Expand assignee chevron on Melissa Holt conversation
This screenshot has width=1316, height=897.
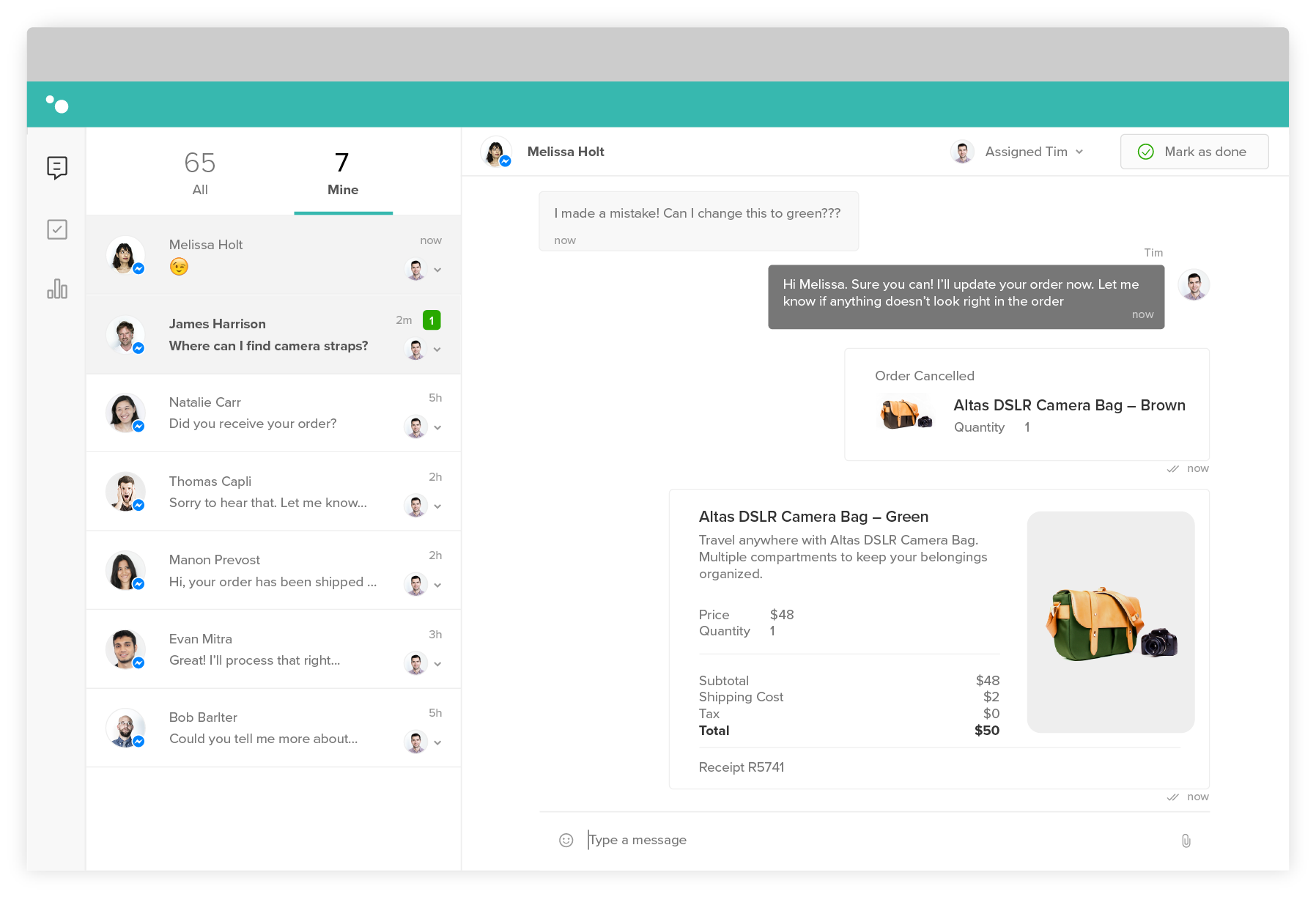437,270
